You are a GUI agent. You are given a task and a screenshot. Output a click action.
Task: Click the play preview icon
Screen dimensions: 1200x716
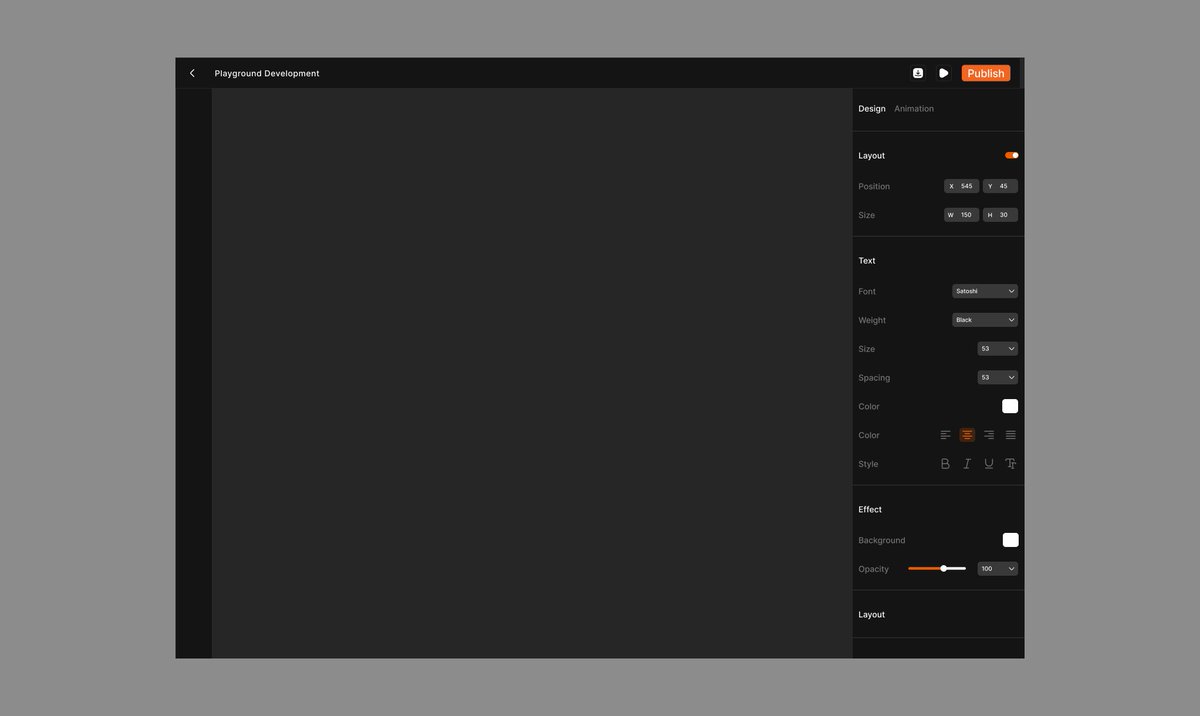pos(943,73)
